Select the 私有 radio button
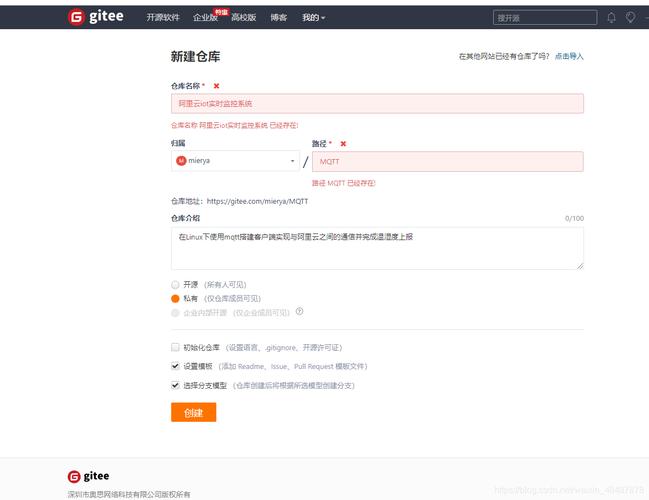 [175, 298]
